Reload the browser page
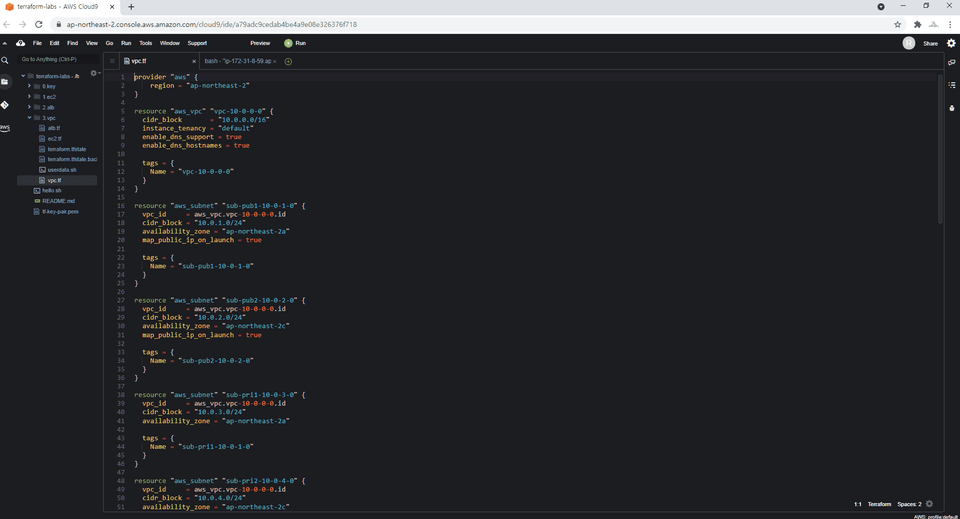 pyautogui.click(x=38, y=24)
